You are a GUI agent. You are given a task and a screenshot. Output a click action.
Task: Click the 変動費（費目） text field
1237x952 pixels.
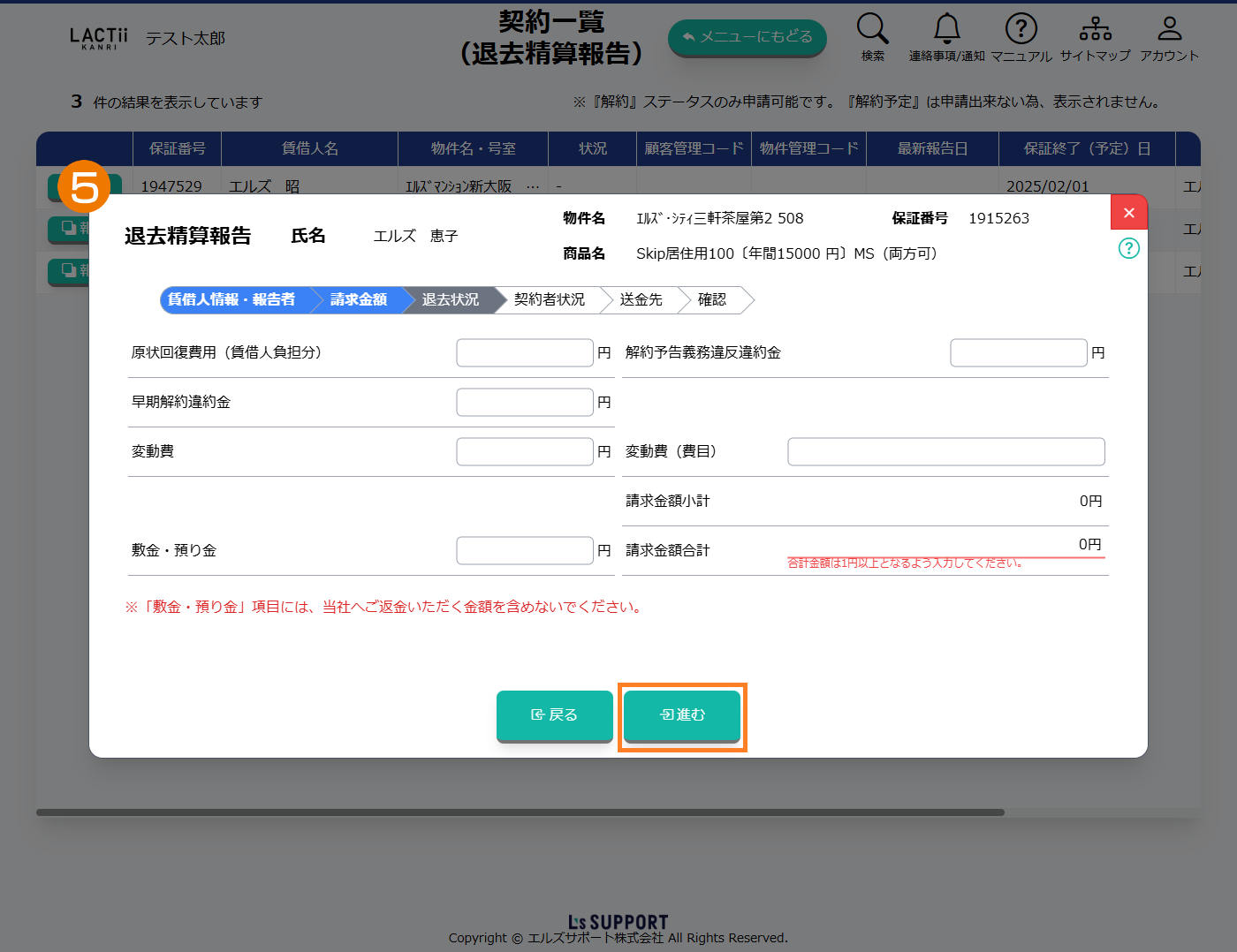(945, 452)
